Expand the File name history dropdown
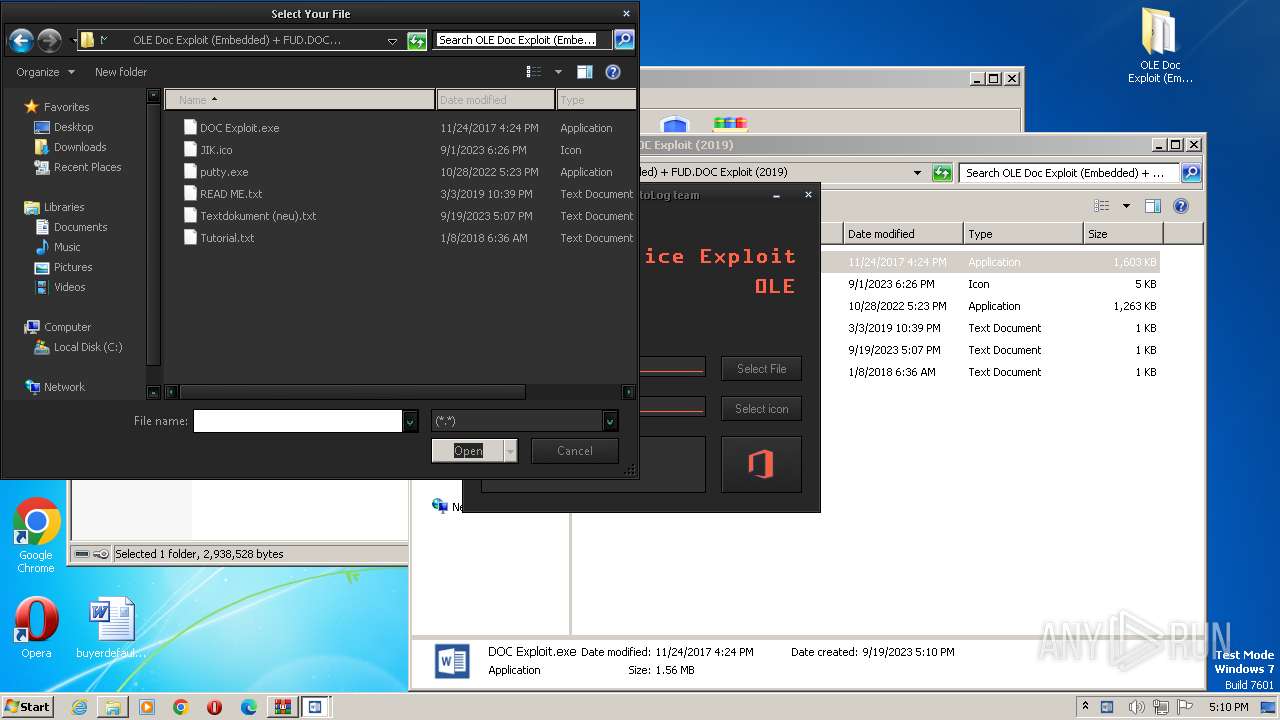Viewport: 1280px width, 720px height. click(x=410, y=421)
